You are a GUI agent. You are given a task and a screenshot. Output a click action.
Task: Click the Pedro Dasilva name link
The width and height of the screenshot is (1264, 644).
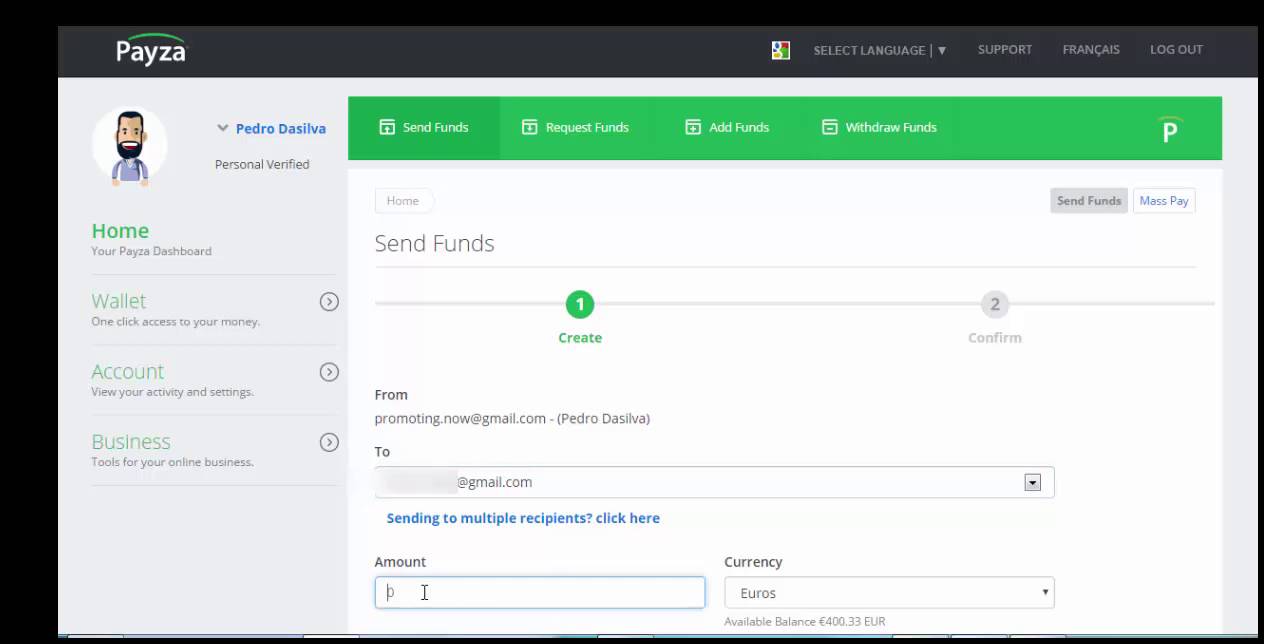coord(281,128)
